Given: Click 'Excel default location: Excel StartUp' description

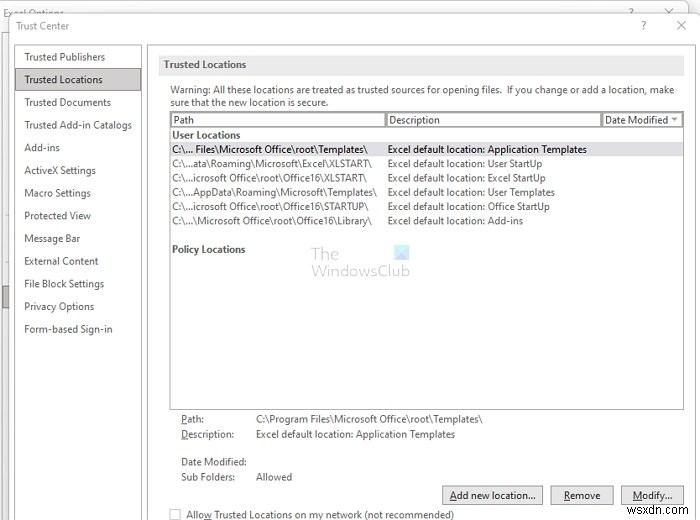Looking at the screenshot, I should 467,178.
